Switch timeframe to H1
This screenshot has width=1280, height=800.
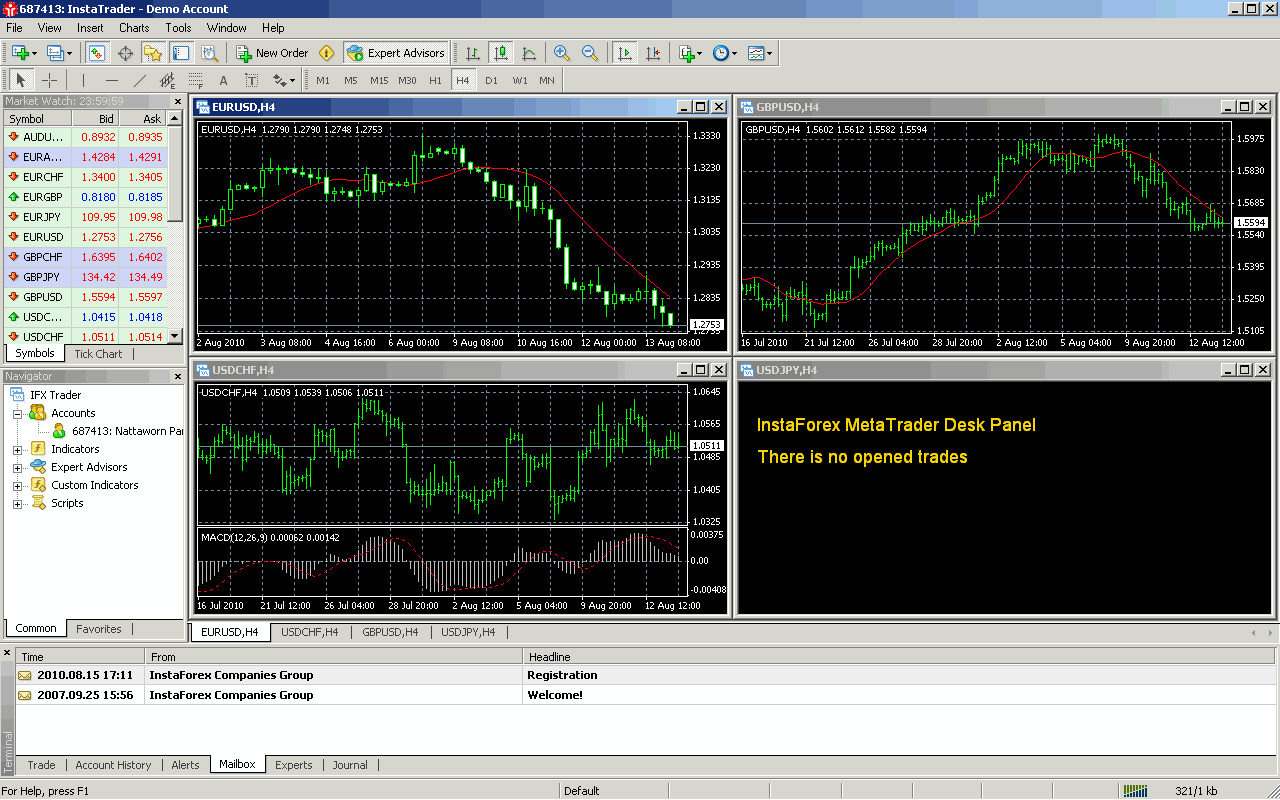pyautogui.click(x=435, y=80)
